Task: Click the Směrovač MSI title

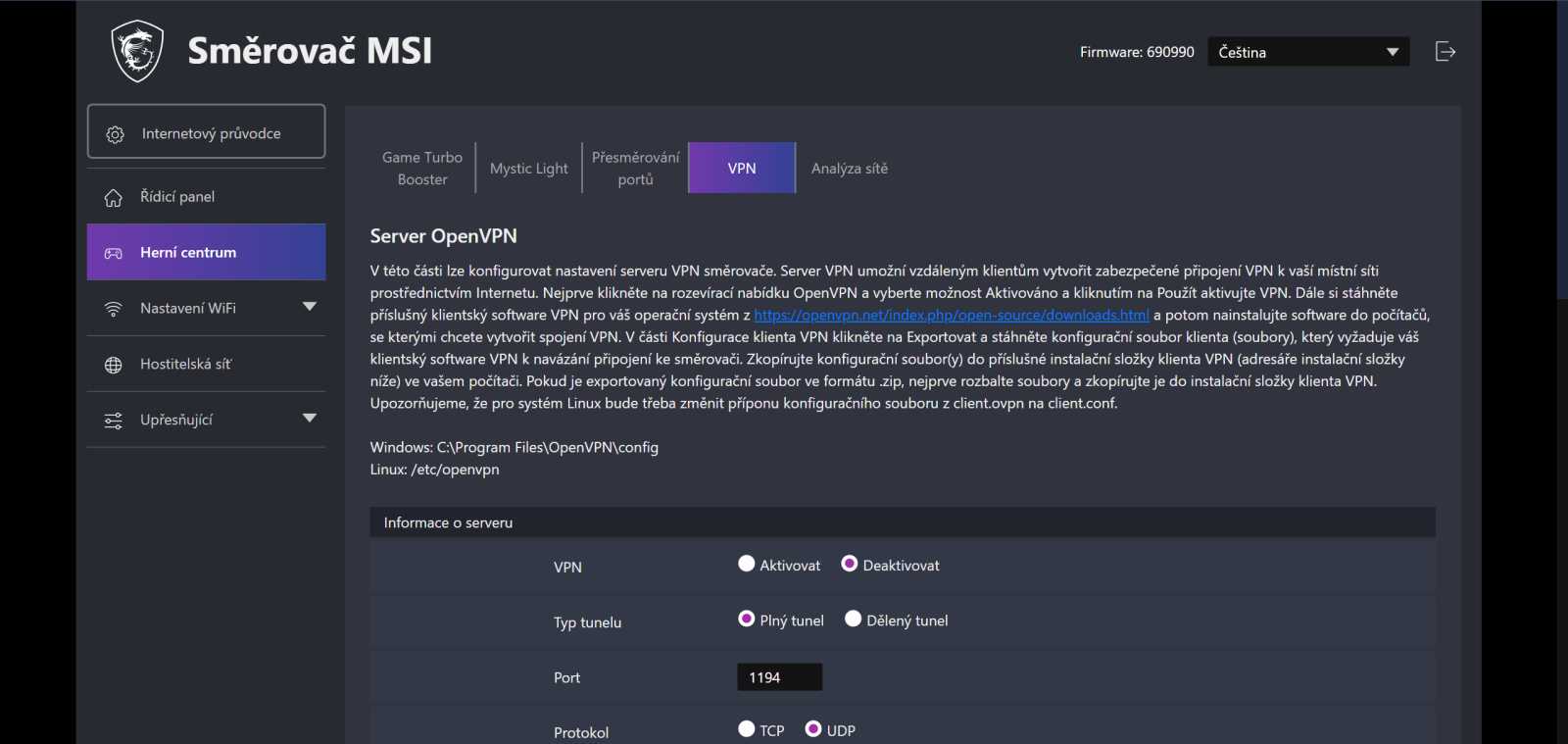Action: tap(310, 51)
